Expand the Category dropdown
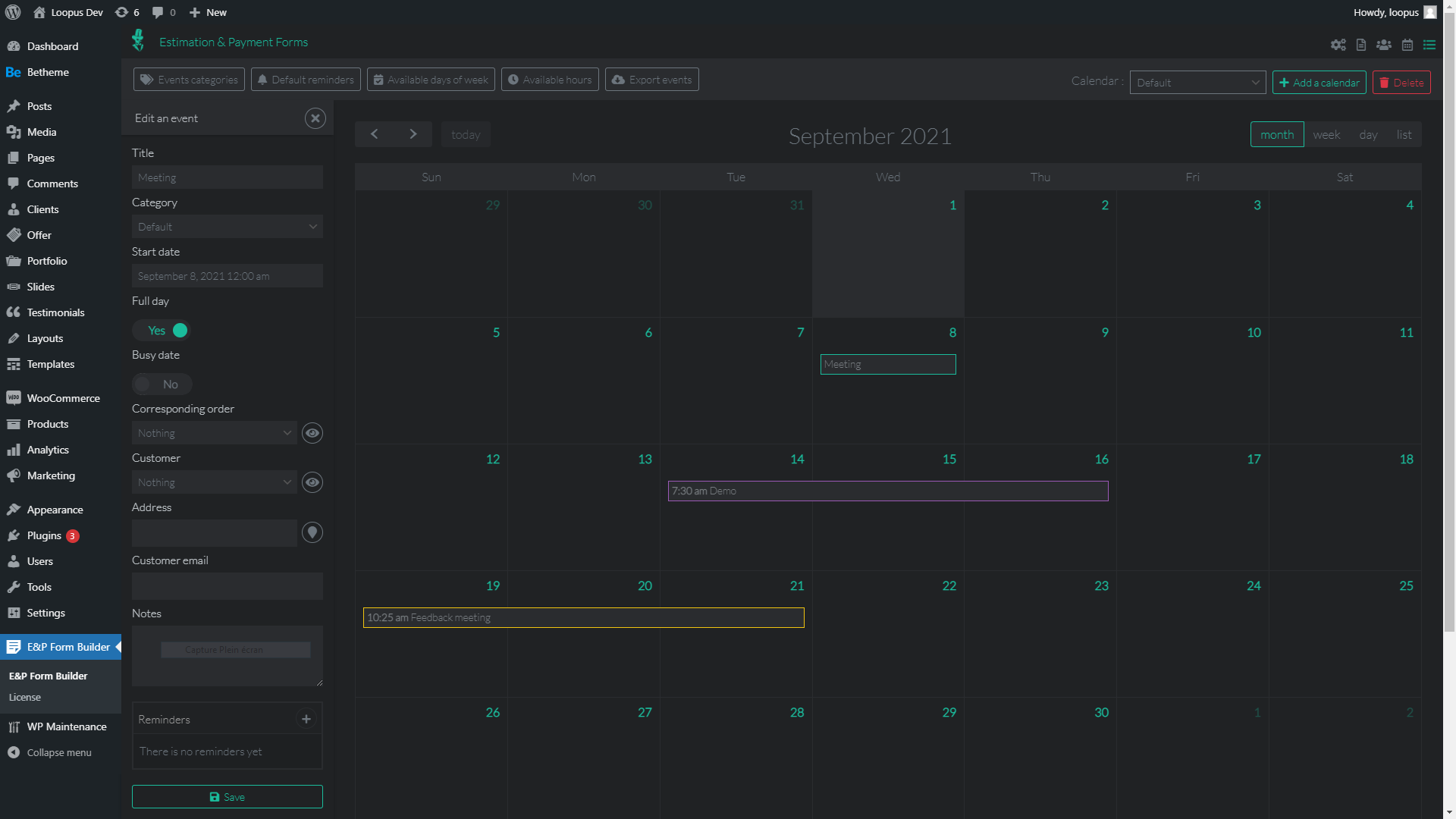The width and height of the screenshot is (1456, 819). coord(227,227)
